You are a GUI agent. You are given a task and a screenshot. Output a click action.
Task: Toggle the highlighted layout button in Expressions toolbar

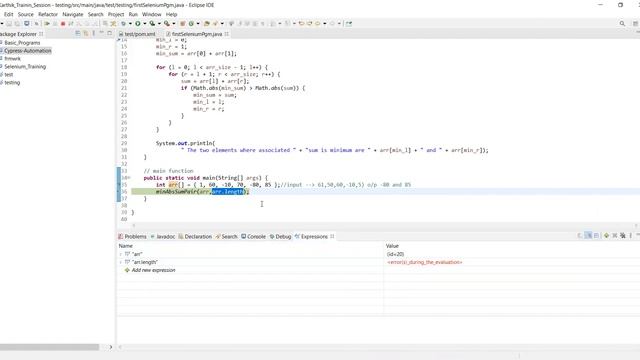(x=588, y=236)
